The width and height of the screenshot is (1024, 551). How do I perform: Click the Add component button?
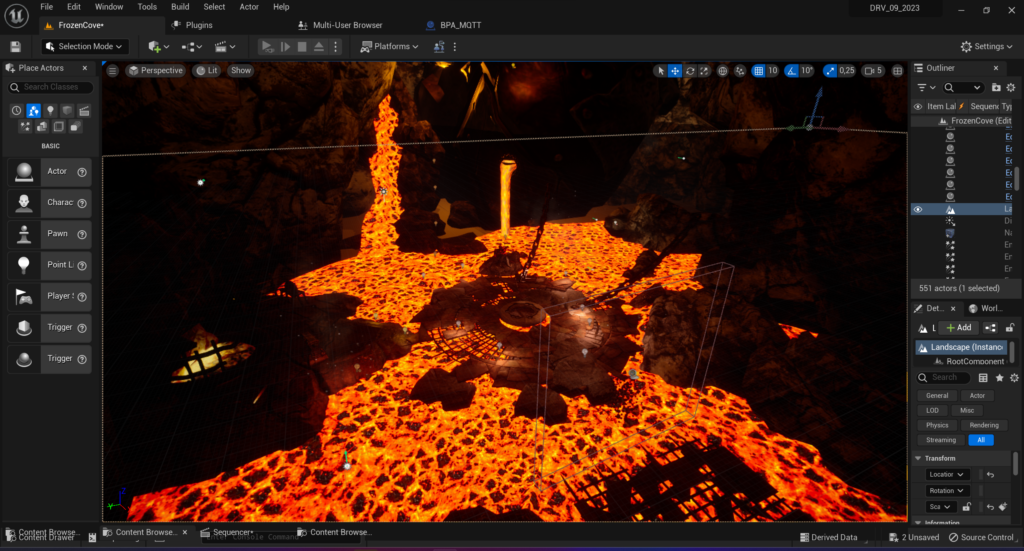tap(958, 327)
